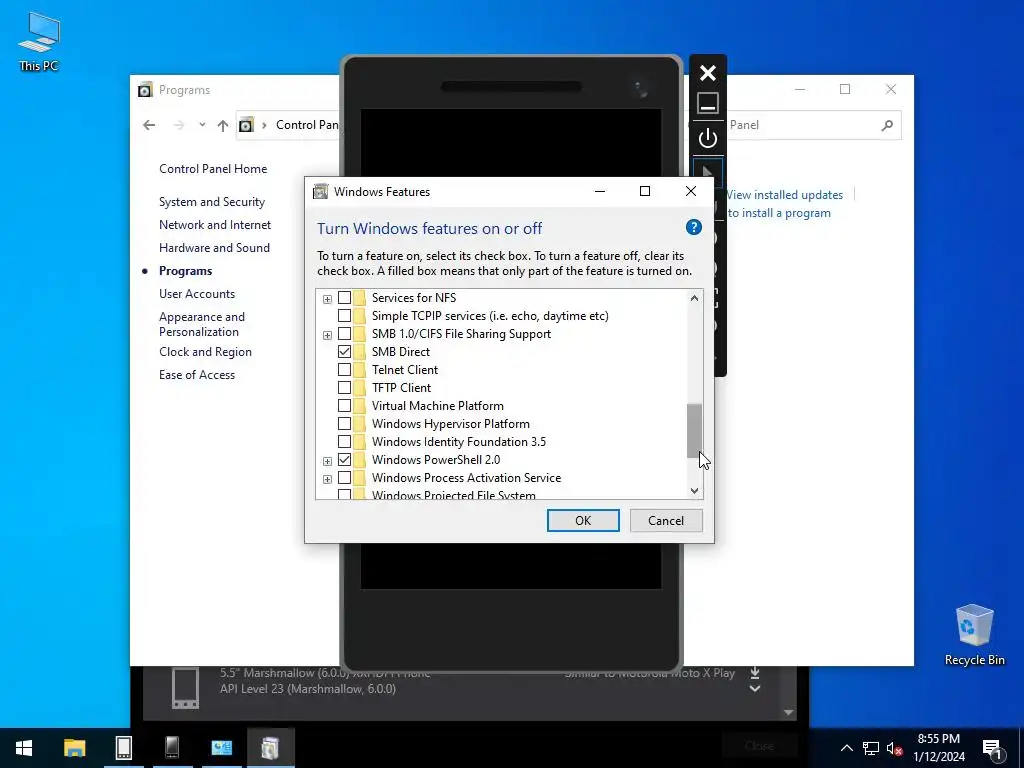Open Network and Internet category
This screenshot has width=1024, height=768.
pos(215,225)
